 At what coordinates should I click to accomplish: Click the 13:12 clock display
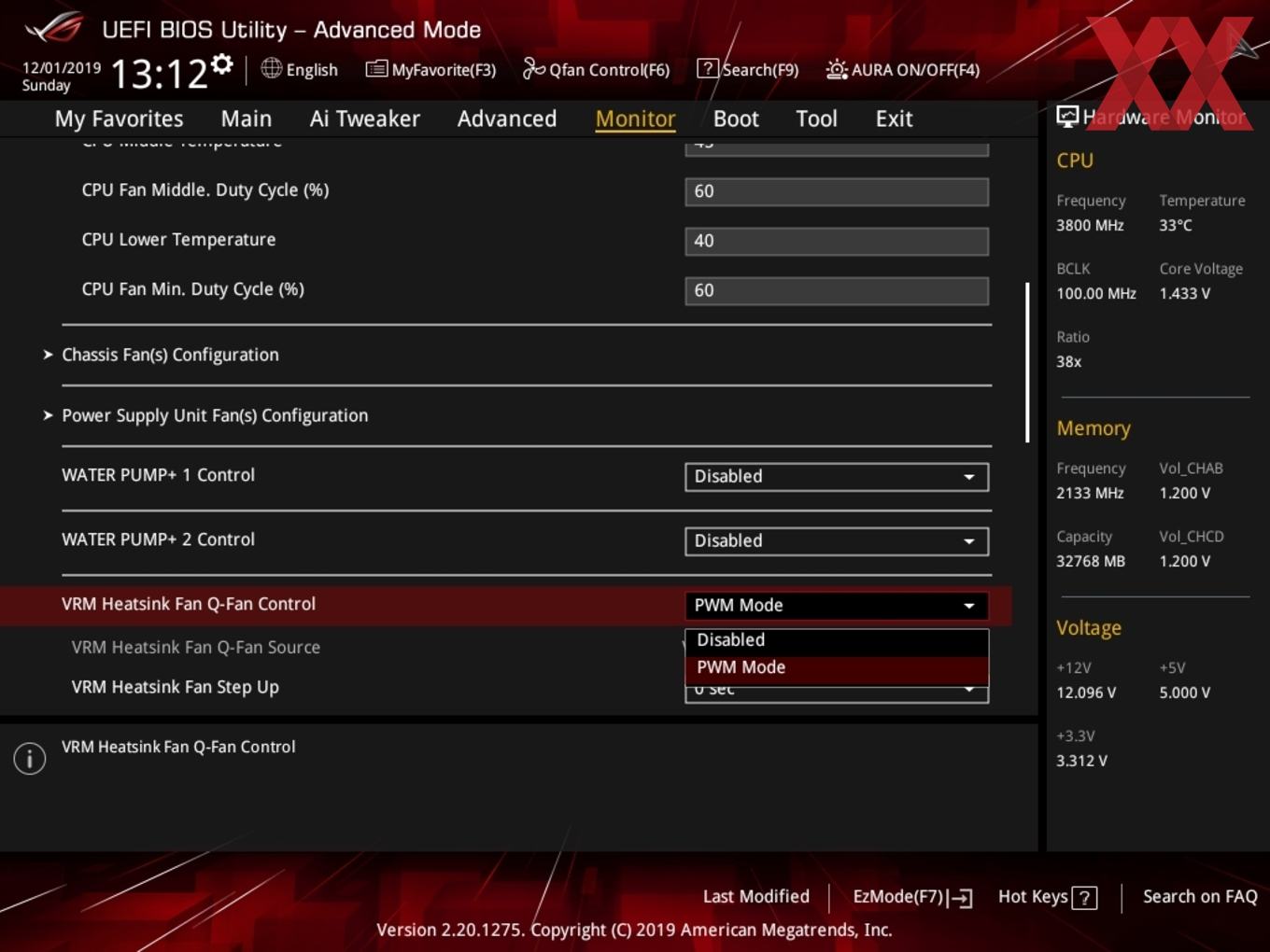(159, 73)
